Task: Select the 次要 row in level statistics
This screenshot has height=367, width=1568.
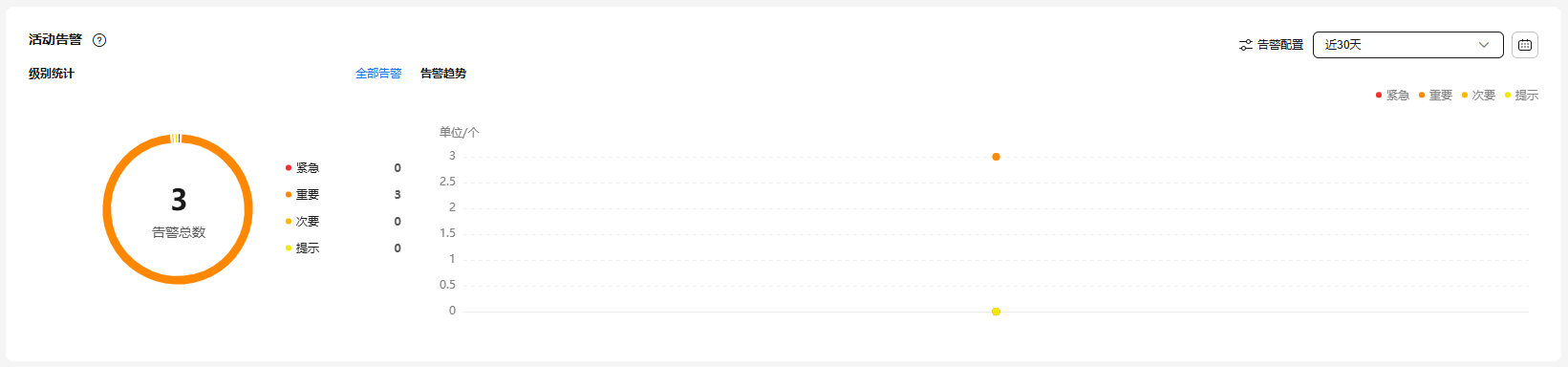Action: (x=343, y=222)
